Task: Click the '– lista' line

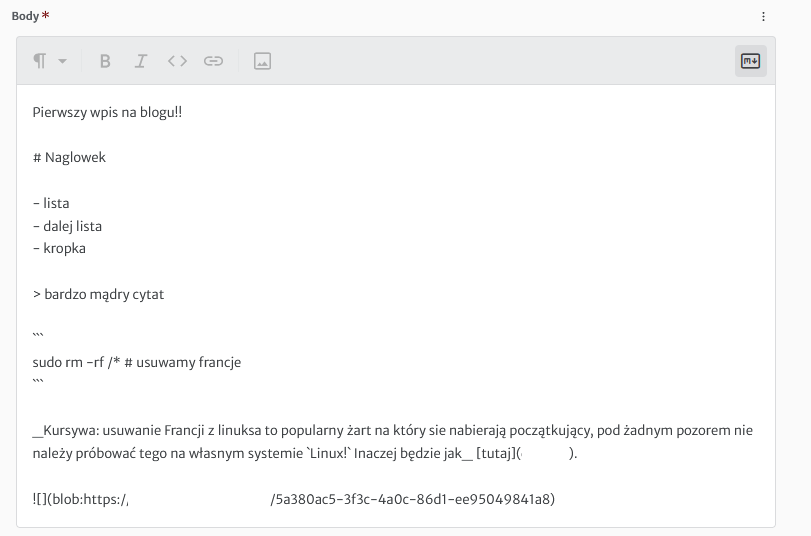Action: click(x=51, y=203)
